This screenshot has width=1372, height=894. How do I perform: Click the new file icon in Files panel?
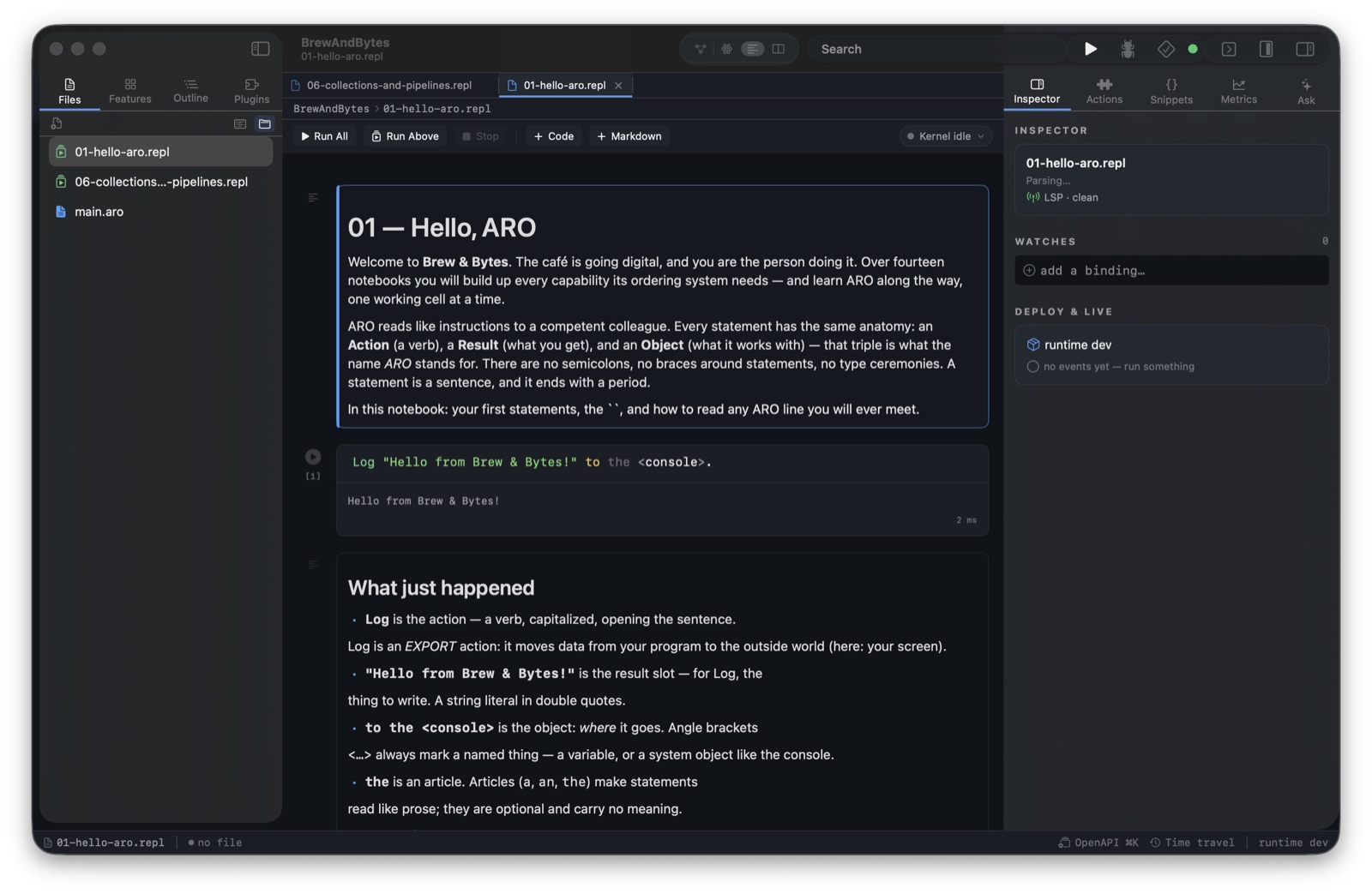pyautogui.click(x=57, y=123)
